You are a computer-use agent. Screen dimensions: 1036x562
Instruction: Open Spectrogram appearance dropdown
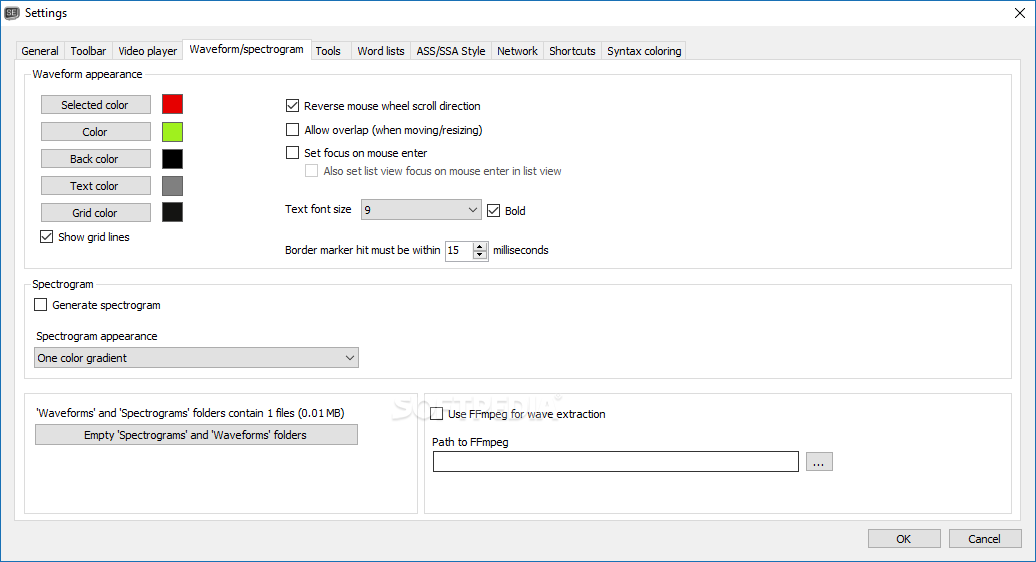click(x=196, y=358)
